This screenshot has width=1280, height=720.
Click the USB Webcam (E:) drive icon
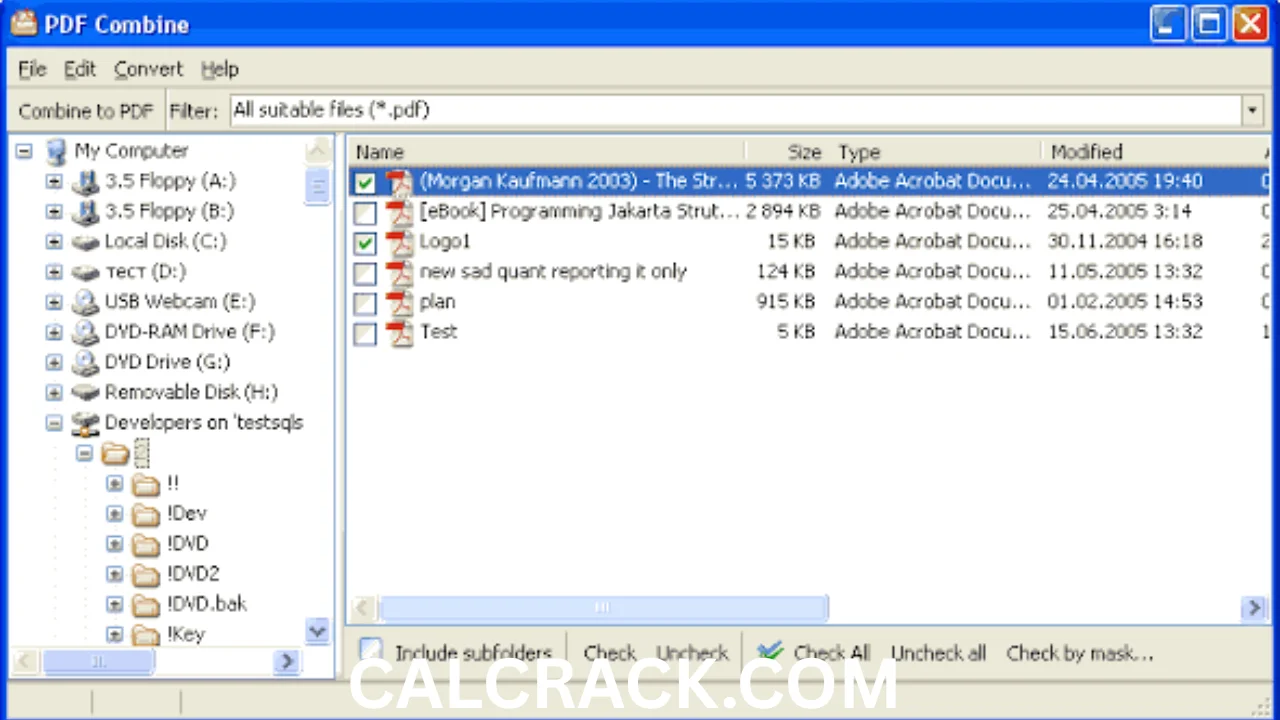click(86, 302)
